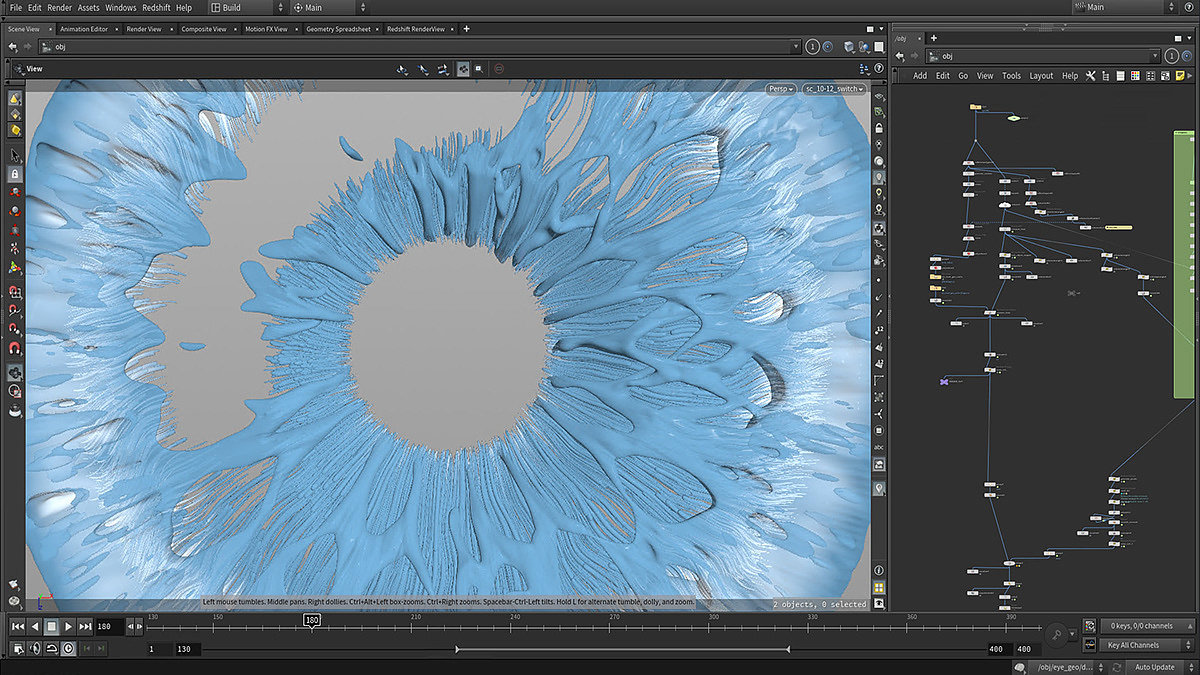The image size is (1200, 675).
Task: Click the frame 180 marker on the timeline
Action: (312, 620)
